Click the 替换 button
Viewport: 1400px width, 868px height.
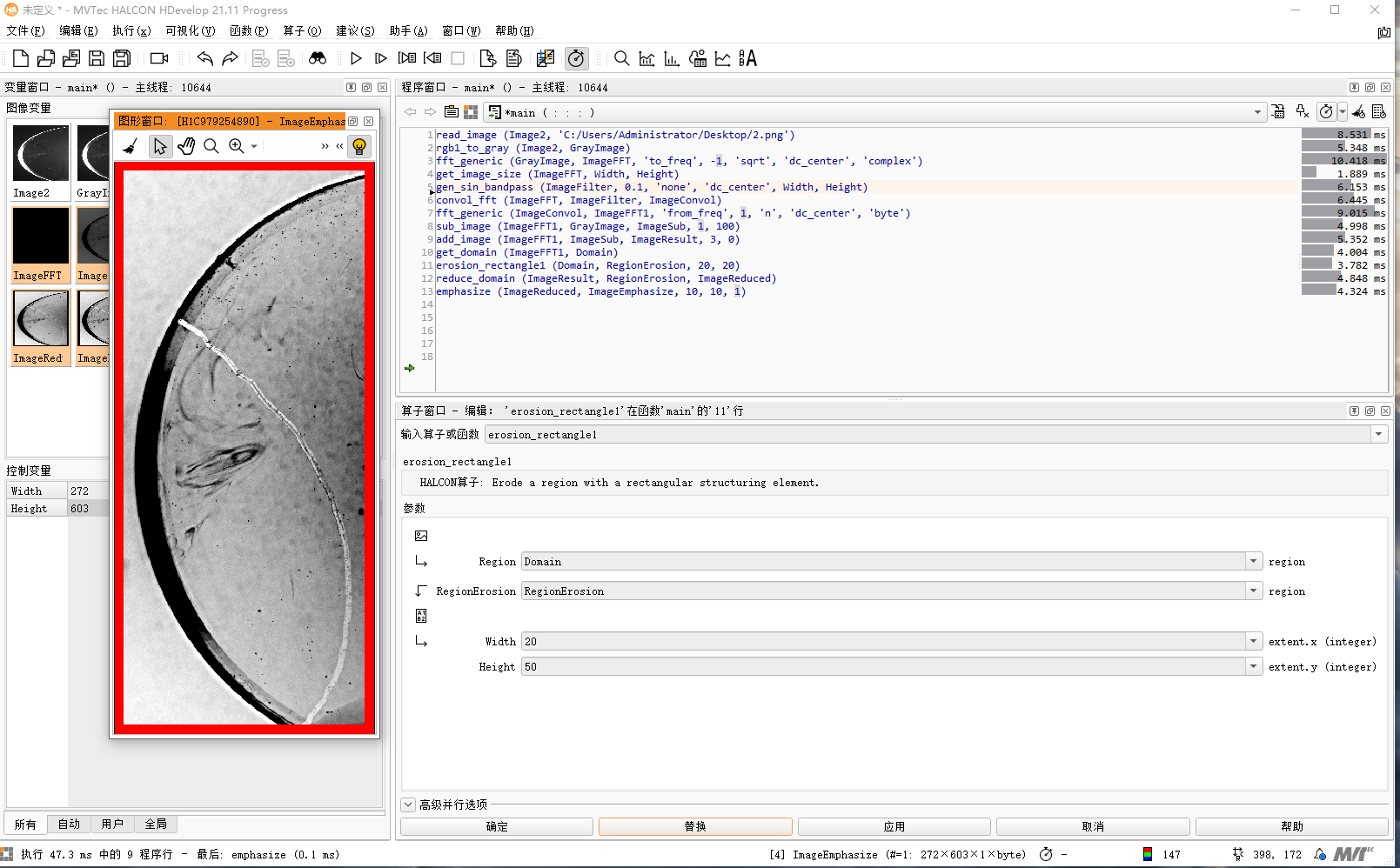point(695,826)
